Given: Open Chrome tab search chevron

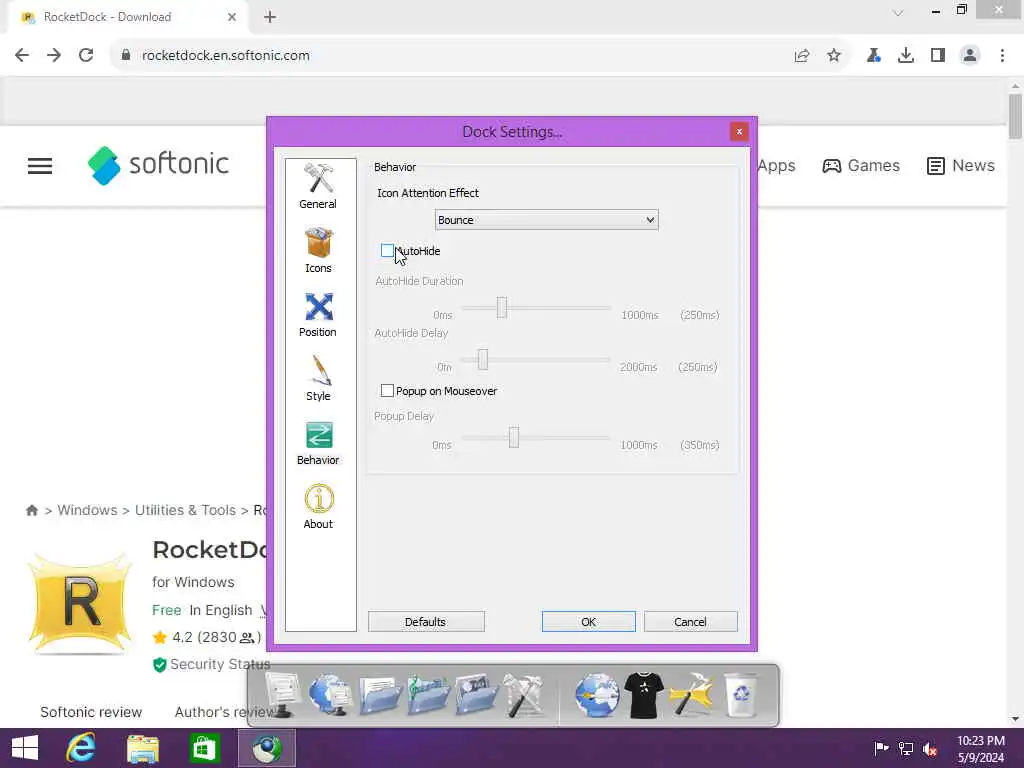Looking at the screenshot, I should coord(898,12).
